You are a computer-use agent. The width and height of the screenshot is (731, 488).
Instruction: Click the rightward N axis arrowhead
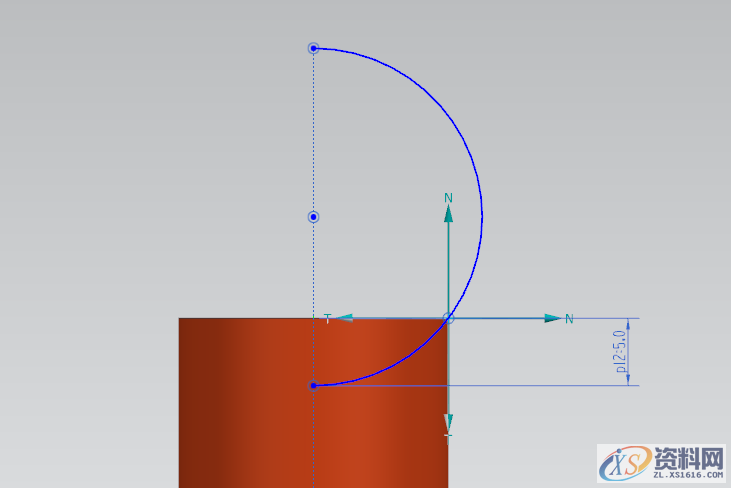pos(552,318)
